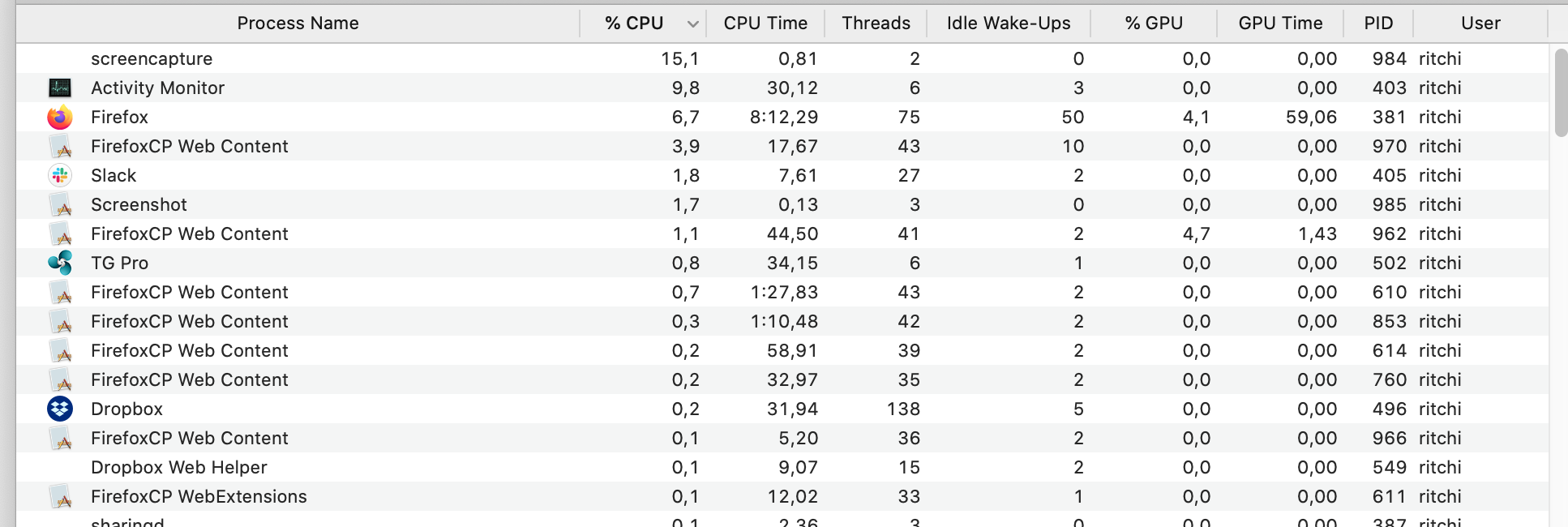This screenshot has width=1568, height=527.
Task: Click the TG Pro fan icon
Action: 60,263
